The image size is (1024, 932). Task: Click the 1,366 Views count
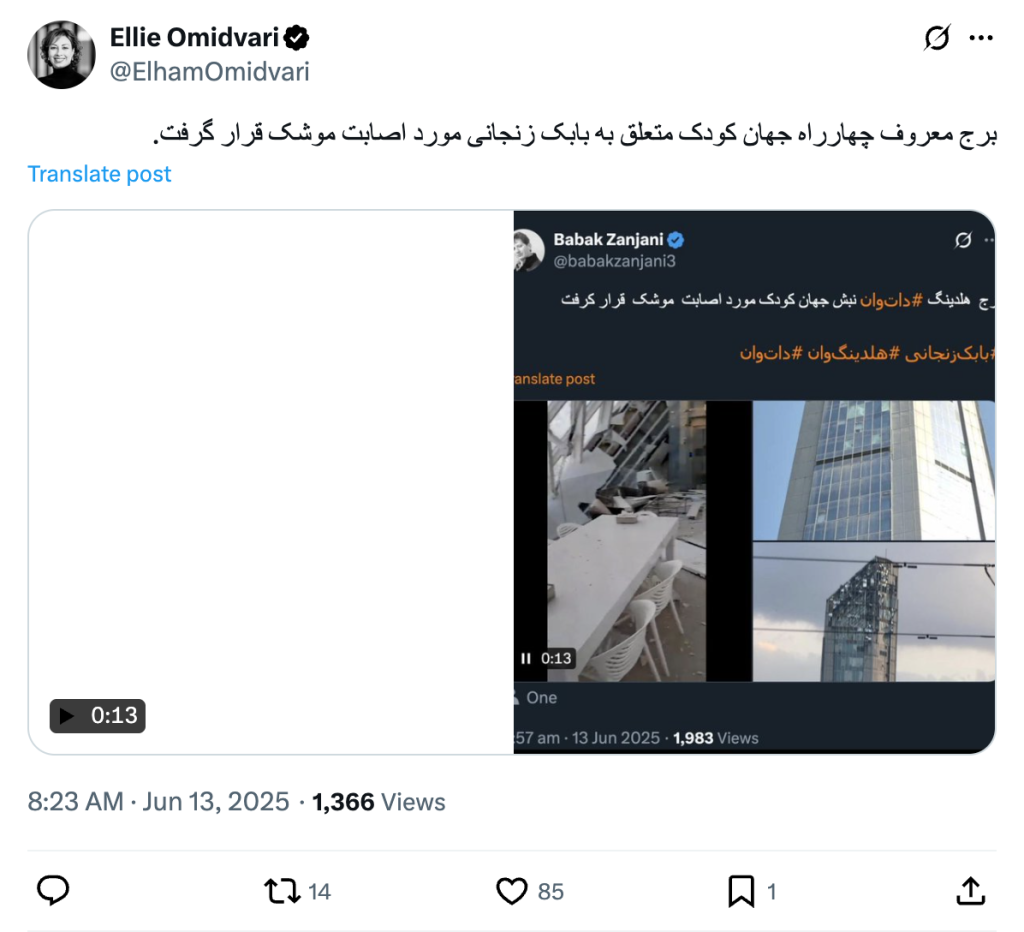[x=379, y=802]
